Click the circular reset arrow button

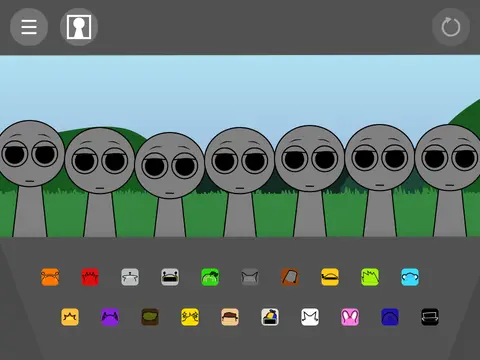(x=451, y=27)
